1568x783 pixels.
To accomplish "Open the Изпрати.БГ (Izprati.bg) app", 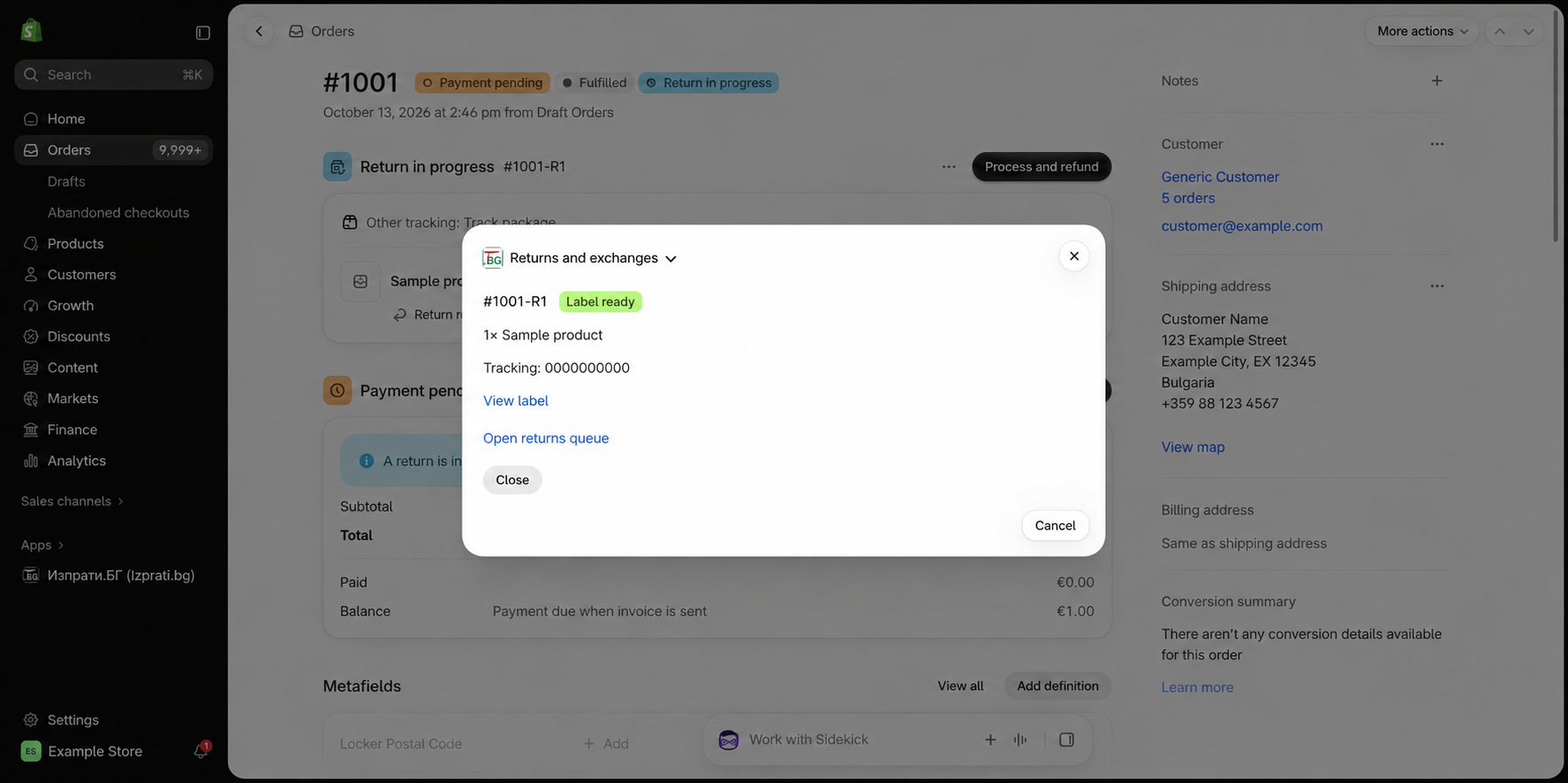I will [x=113, y=575].
